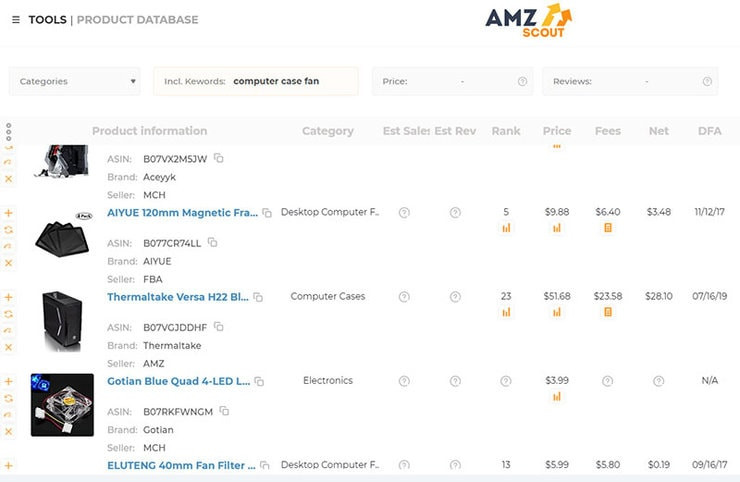Open the hamburger menu next to Tools
This screenshot has height=482, width=740.
[x=15, y=20]
